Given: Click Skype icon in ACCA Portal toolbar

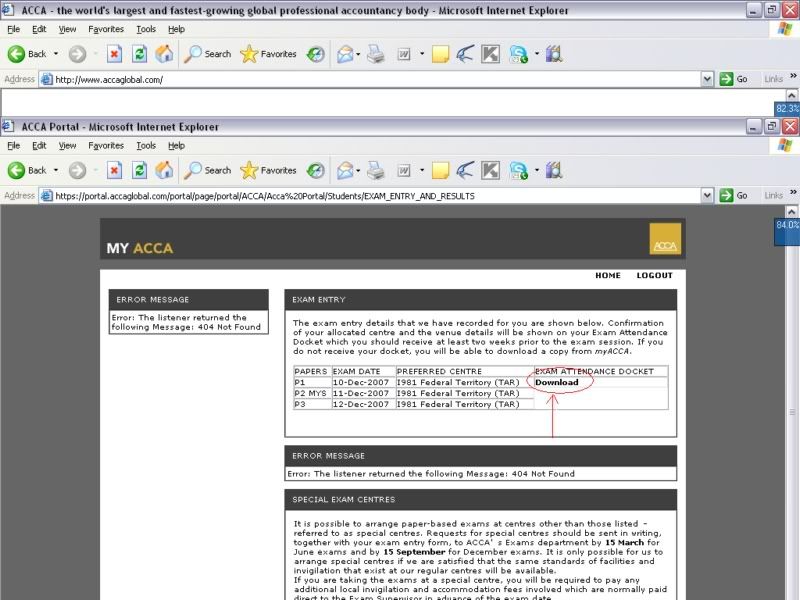Looking at the screenshot, I should coord(519,170).
